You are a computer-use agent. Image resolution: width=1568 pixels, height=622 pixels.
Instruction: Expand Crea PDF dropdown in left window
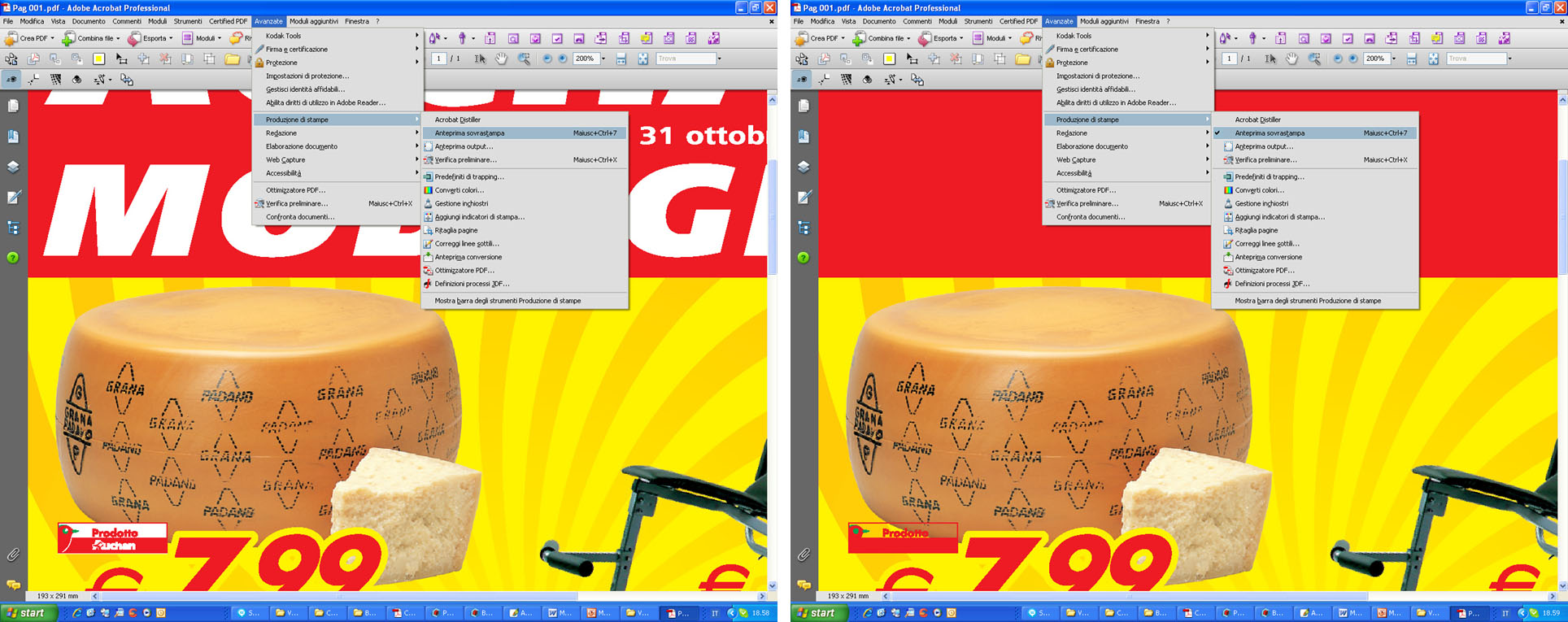point(53,38)
